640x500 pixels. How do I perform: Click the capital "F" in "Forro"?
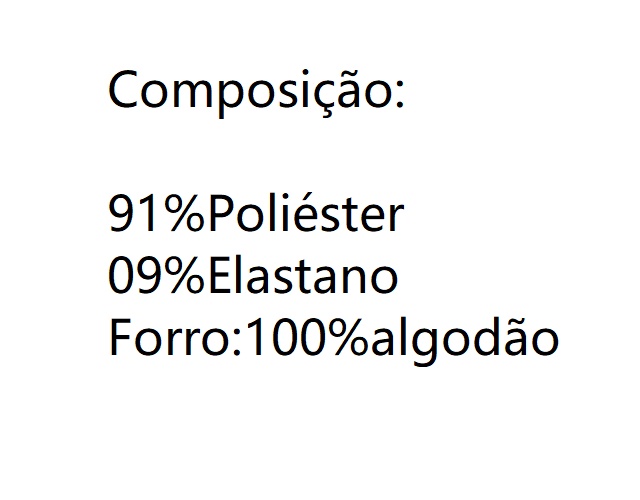tap(120, 338)
